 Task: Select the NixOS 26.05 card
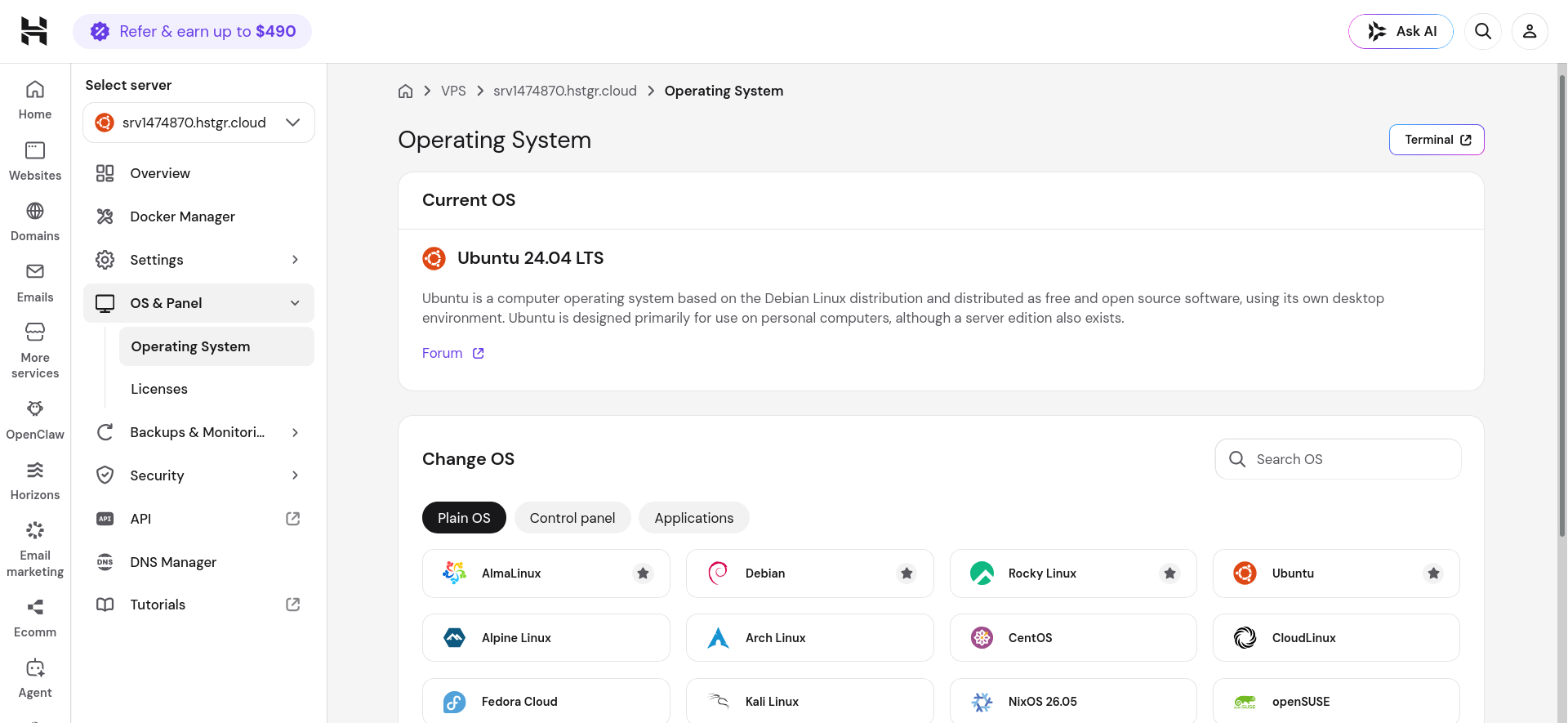tap(1073, 701)
